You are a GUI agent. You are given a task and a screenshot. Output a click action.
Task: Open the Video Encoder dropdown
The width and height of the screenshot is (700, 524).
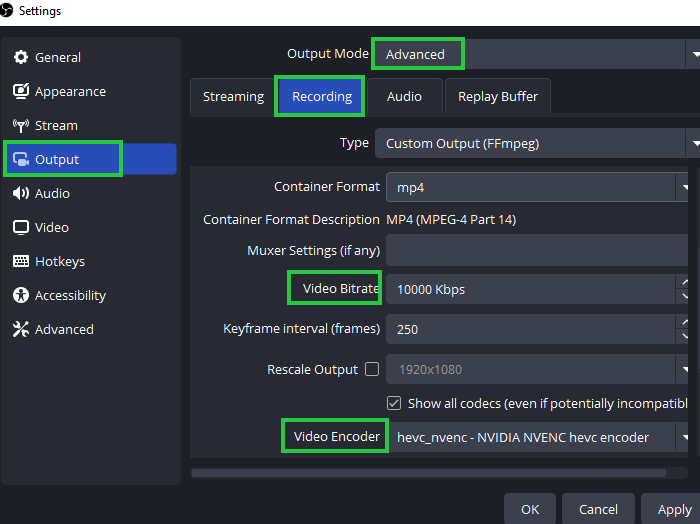point(537,437)
